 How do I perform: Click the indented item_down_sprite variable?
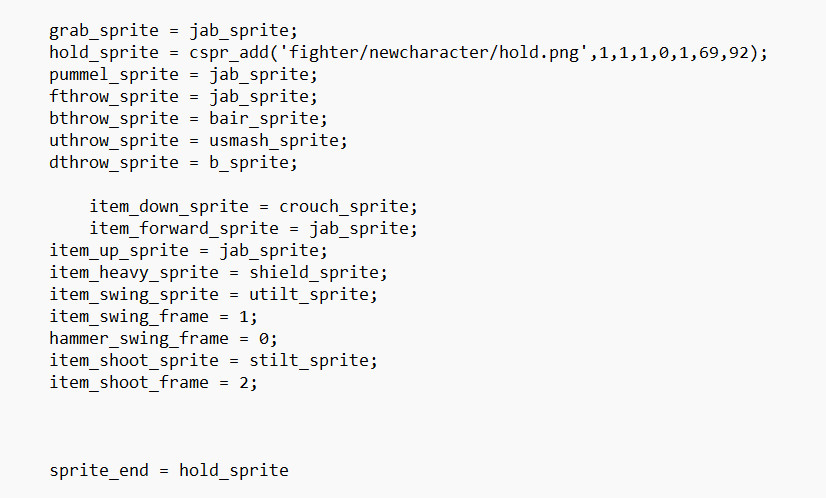click(168, 207)
